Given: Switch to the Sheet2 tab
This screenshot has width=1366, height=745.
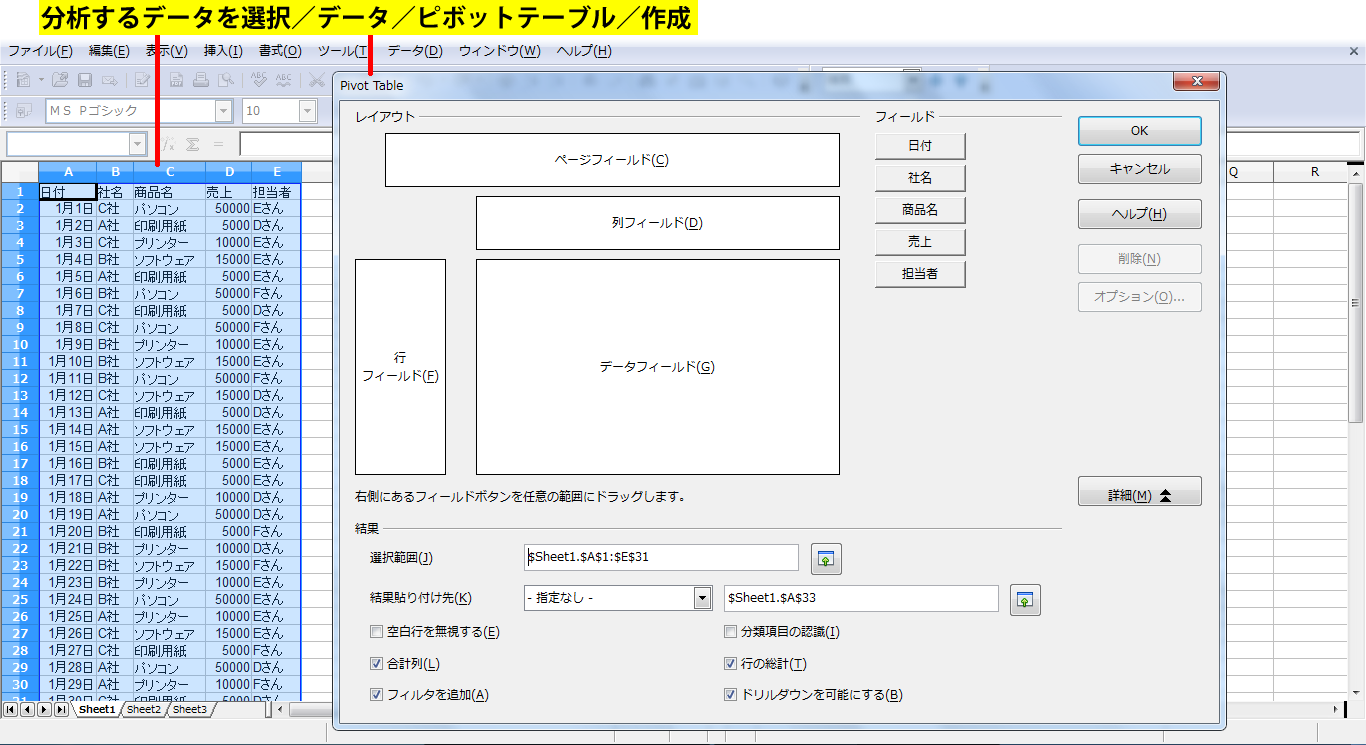Looking at the screenshot, I should (144, 709).
